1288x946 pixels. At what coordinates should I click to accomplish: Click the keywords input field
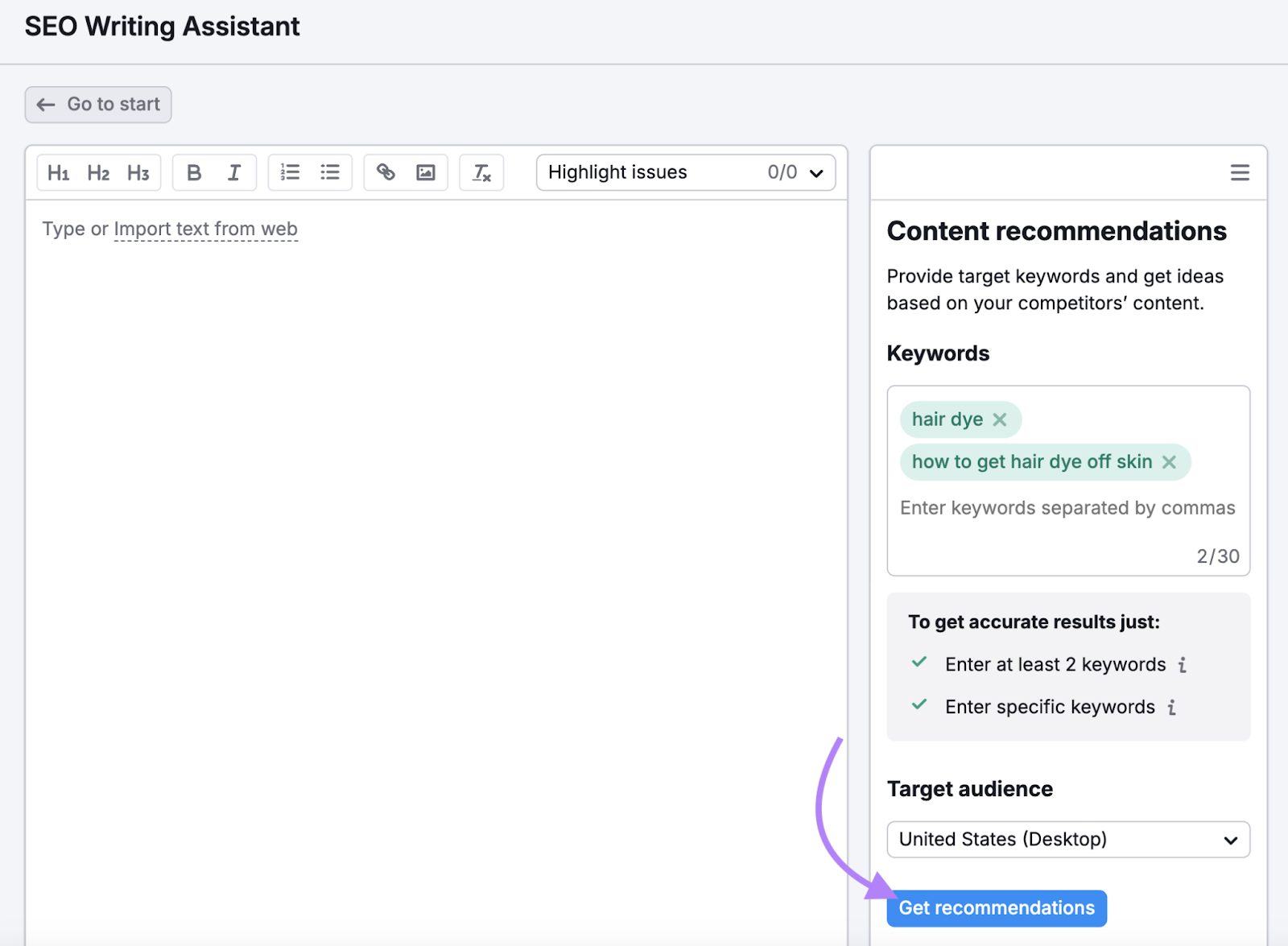click(x=1067, y=508)
